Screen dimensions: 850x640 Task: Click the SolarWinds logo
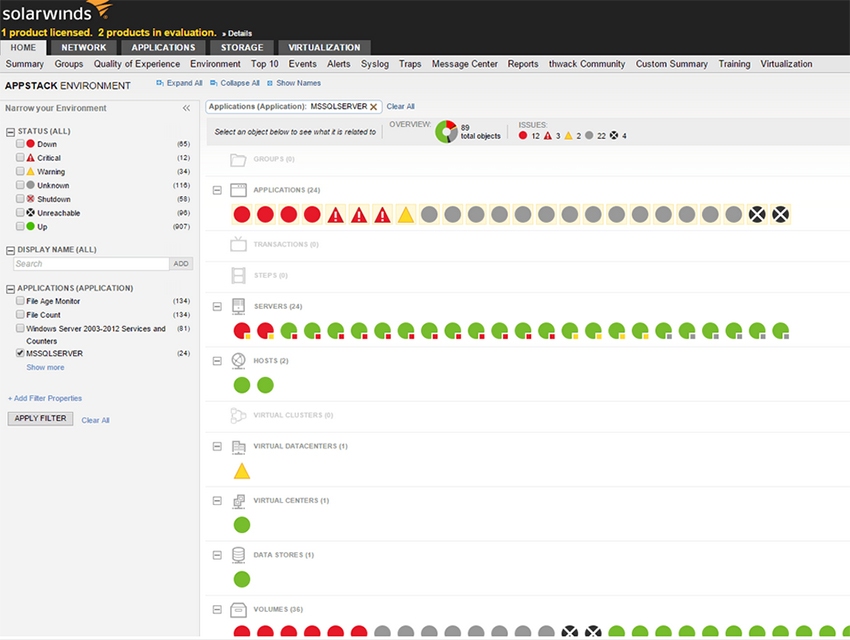pos(57,11)
